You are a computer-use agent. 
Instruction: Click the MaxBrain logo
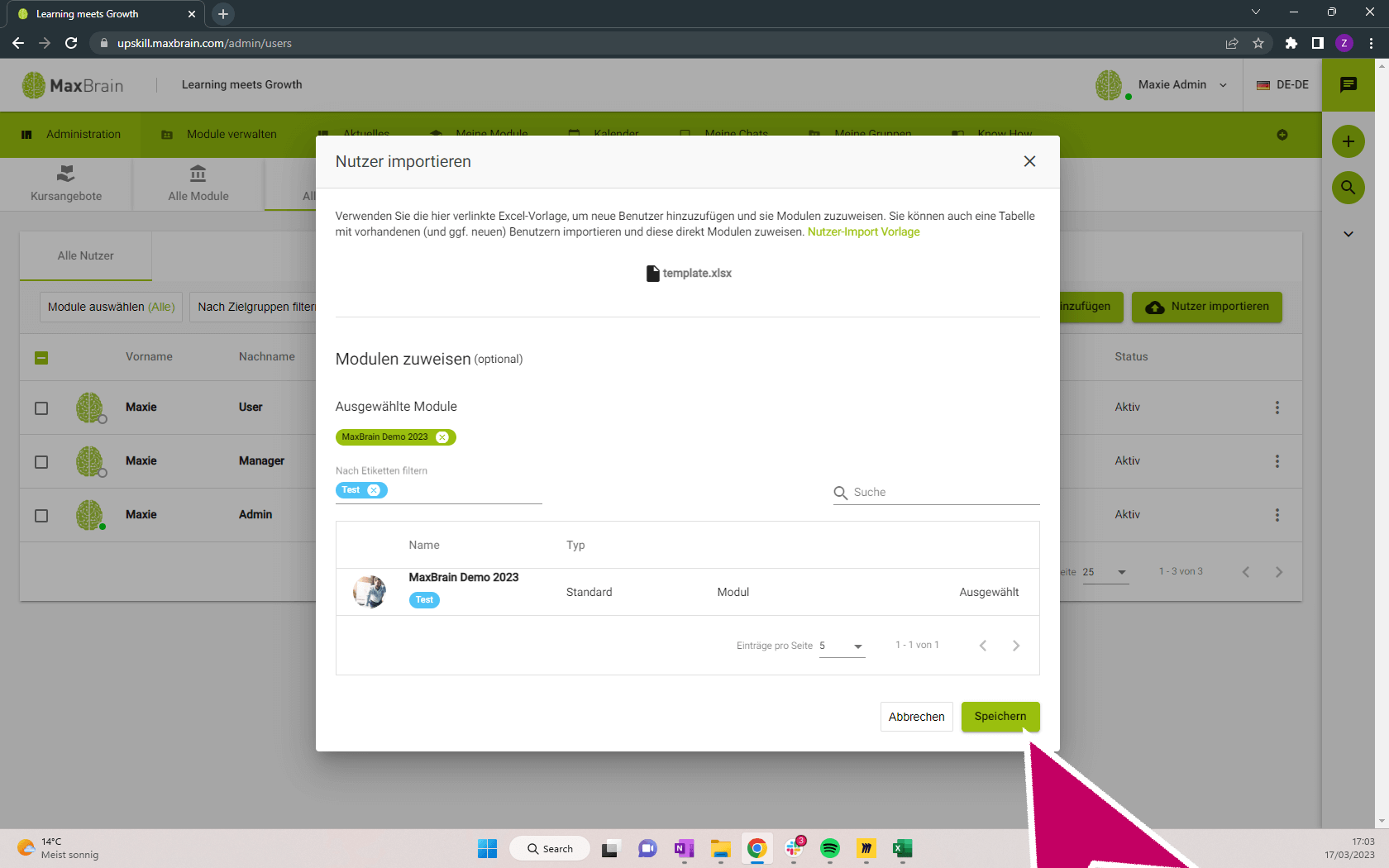(x=73, y=85)
